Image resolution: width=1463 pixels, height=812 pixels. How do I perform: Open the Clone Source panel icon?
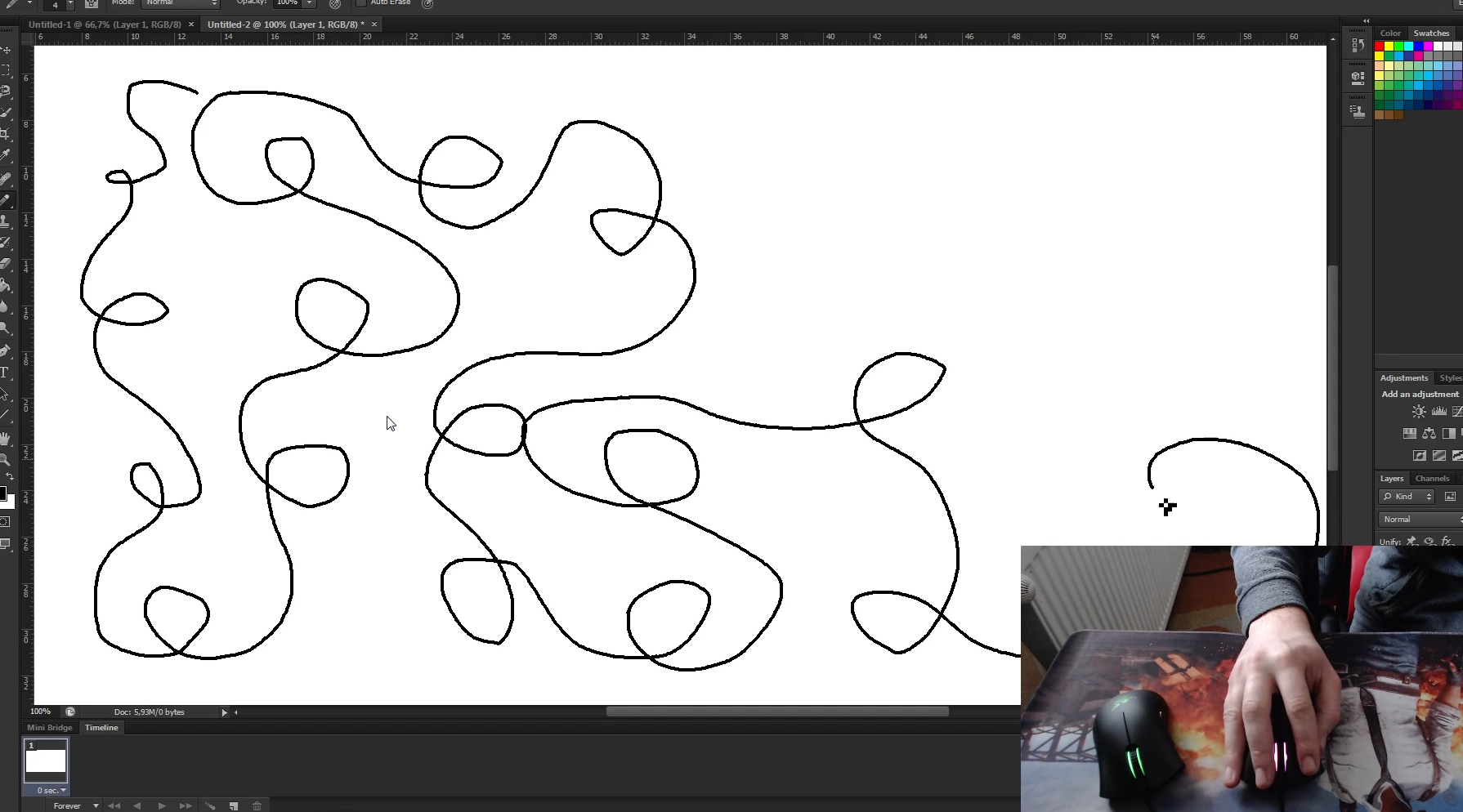coord(1358,112)
